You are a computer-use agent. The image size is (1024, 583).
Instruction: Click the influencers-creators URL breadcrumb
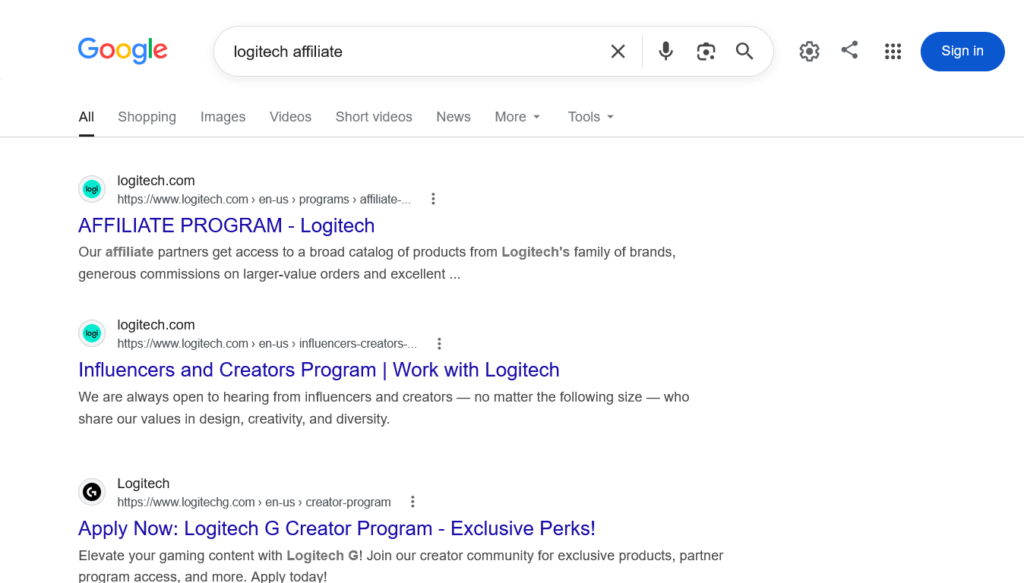267,343
